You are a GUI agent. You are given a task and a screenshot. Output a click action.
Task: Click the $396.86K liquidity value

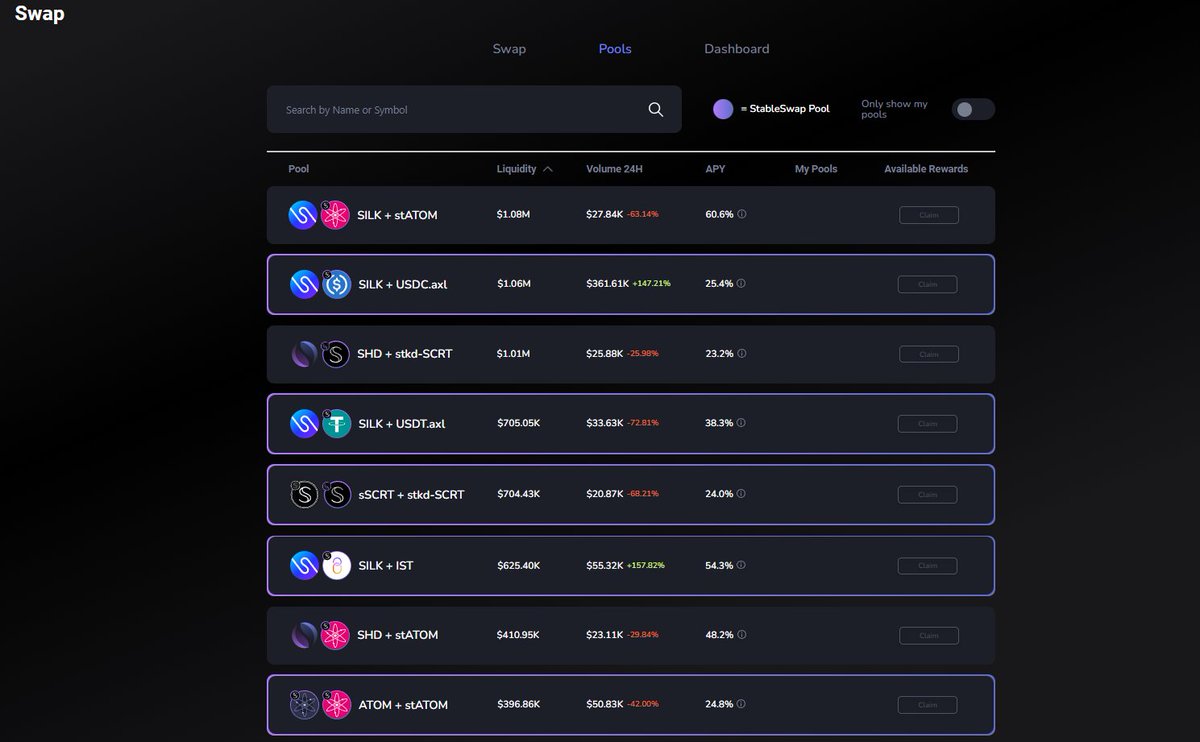[519, 705]
